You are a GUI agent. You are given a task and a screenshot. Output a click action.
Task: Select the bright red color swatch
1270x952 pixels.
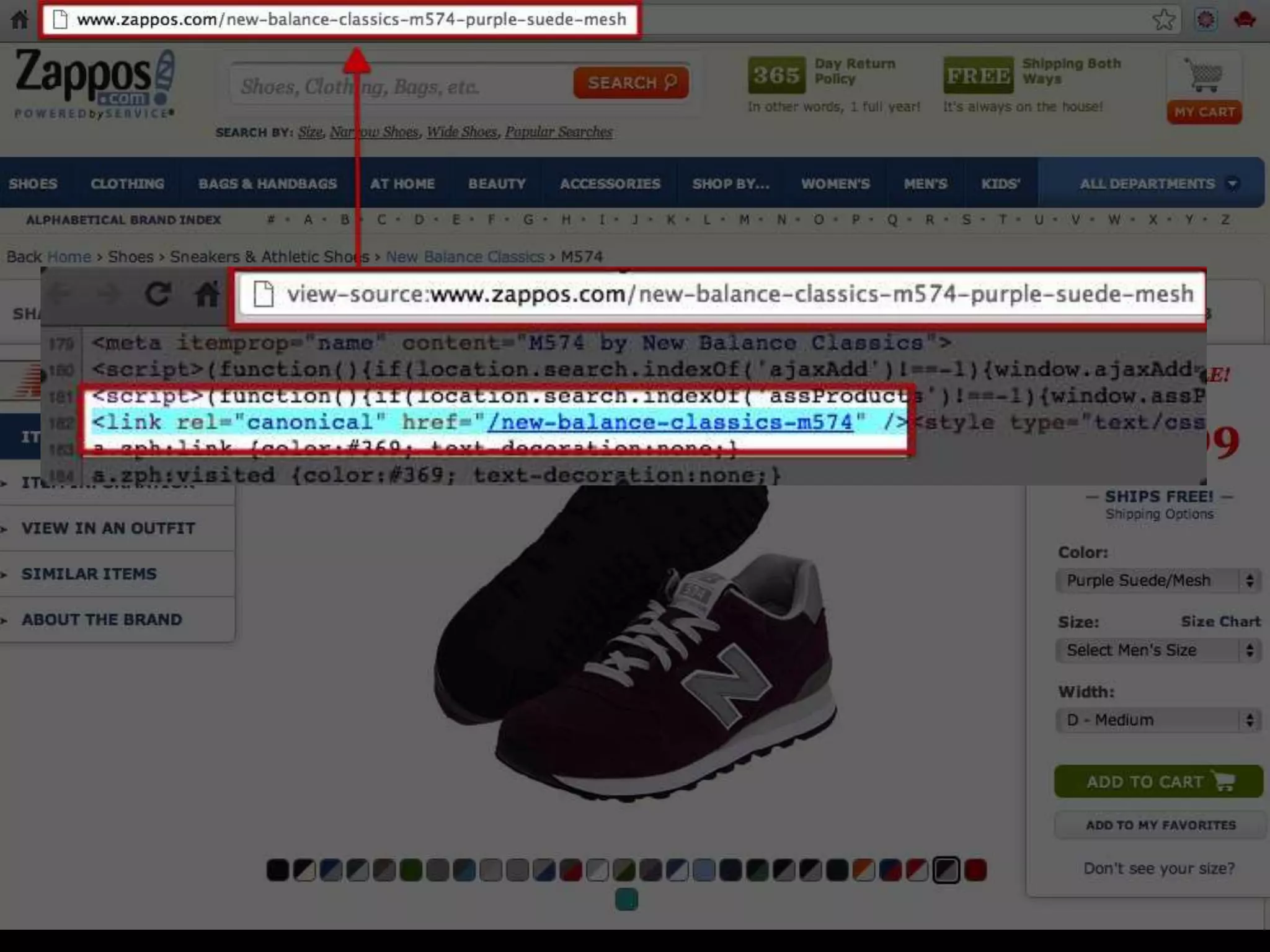975,870
